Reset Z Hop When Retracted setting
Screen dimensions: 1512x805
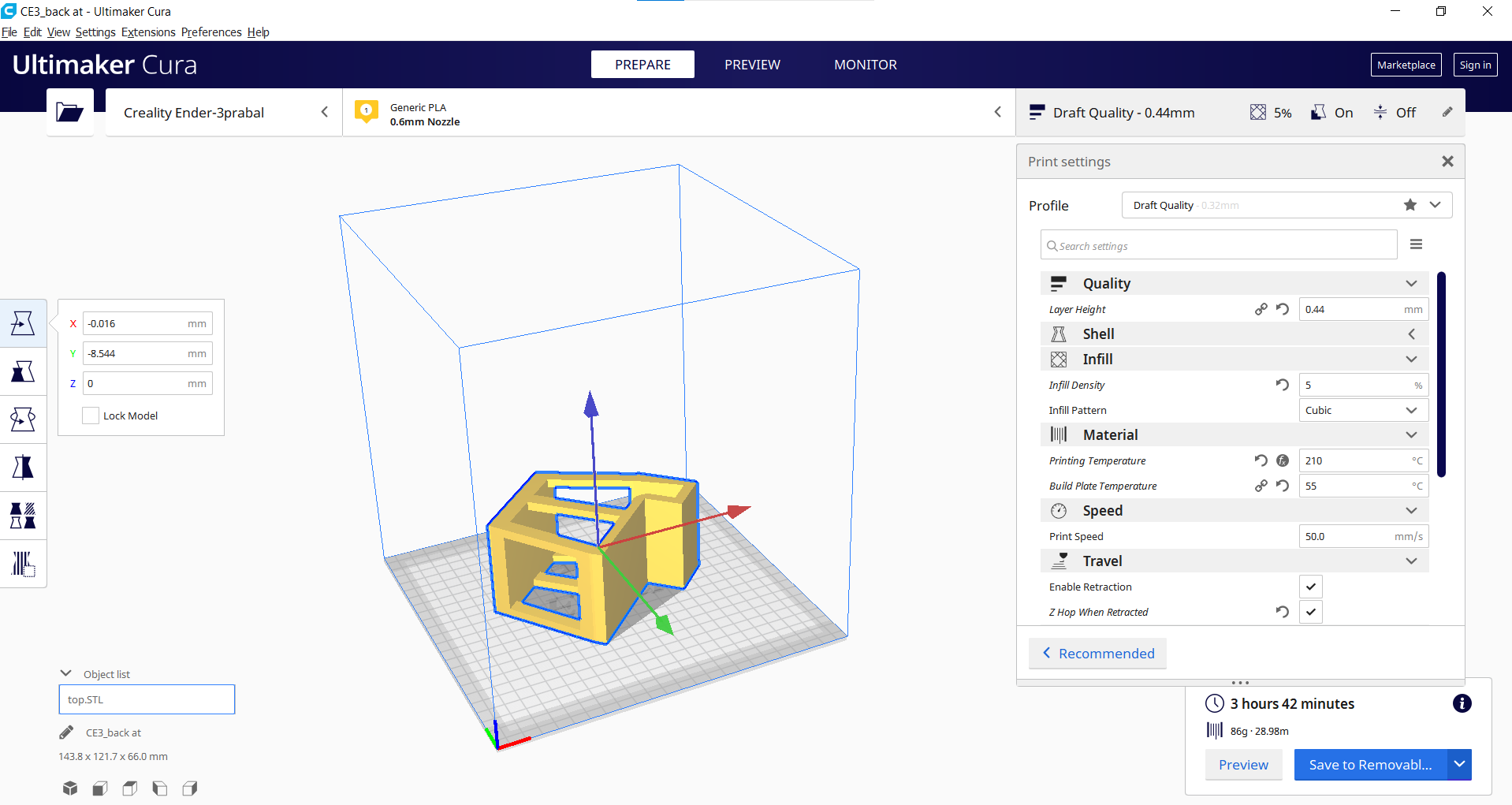pyautogui.click(x=1283, y=612)
